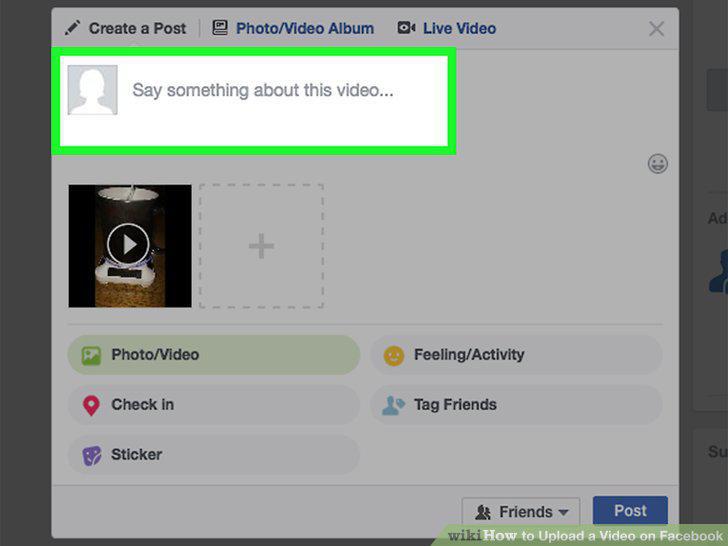Click the yellow Feeling smiley icon
Viewport: 728px width, 546px height.
[x=394, y=356]
